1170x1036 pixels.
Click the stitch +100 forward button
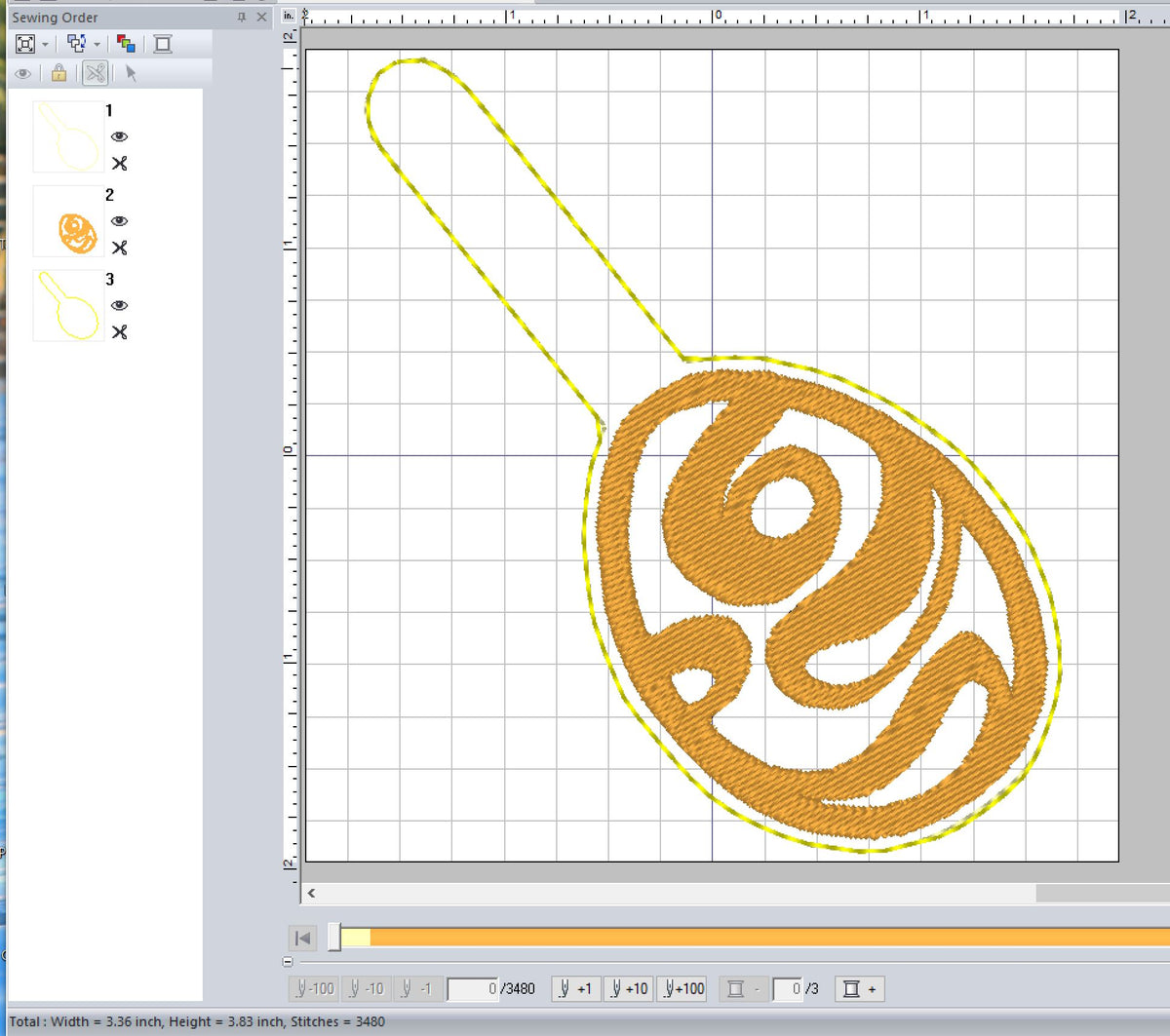(x=682, y=988)
